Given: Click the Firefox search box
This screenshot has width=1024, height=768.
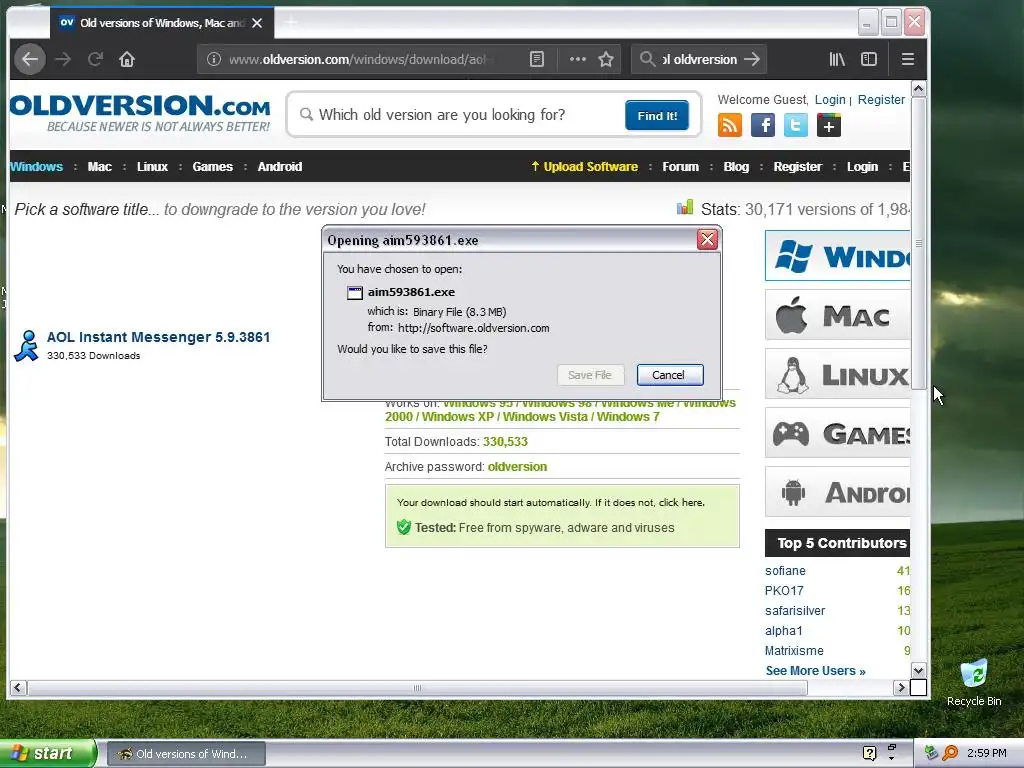Looking at the screenshot, I should [699, 59].
